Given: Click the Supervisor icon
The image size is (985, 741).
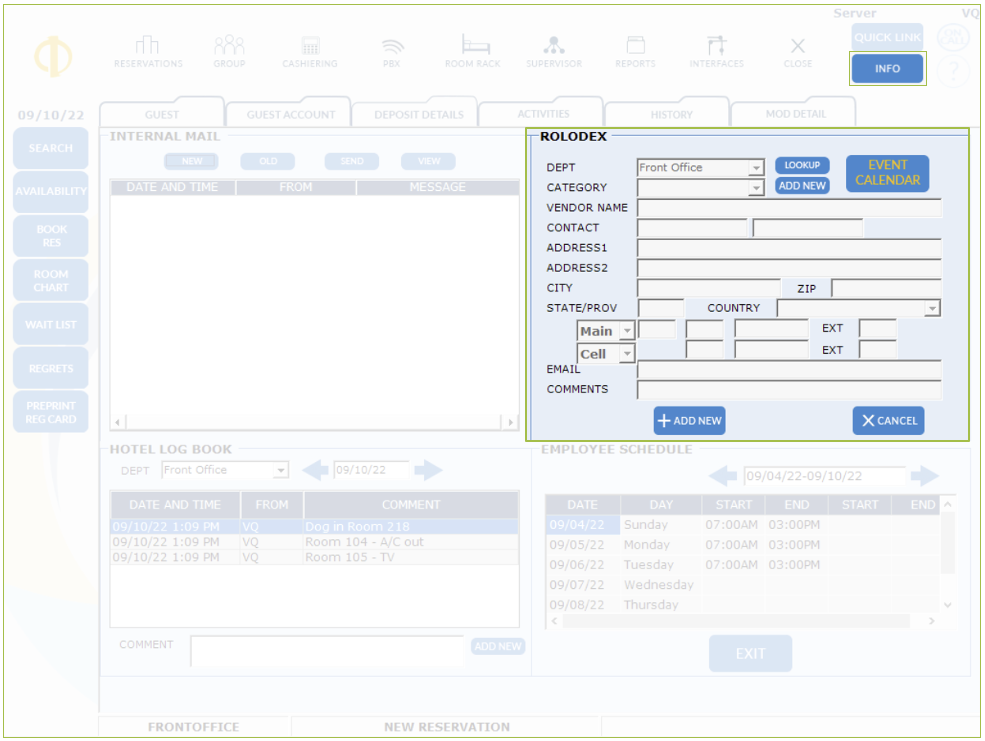Looking at the screenshot, I should click(554, 46).
